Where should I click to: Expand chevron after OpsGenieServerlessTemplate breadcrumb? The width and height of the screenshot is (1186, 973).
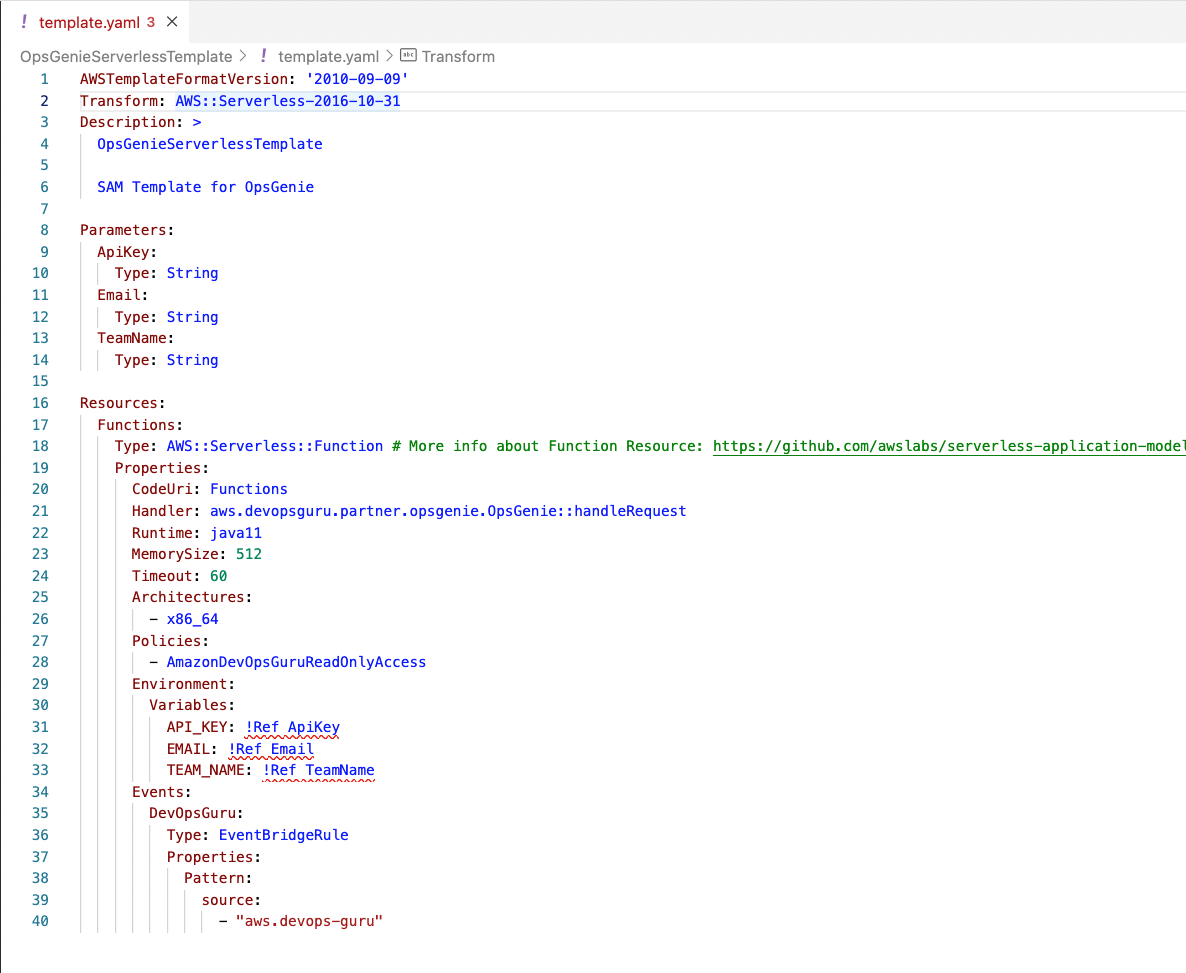(x=244, y=56)
